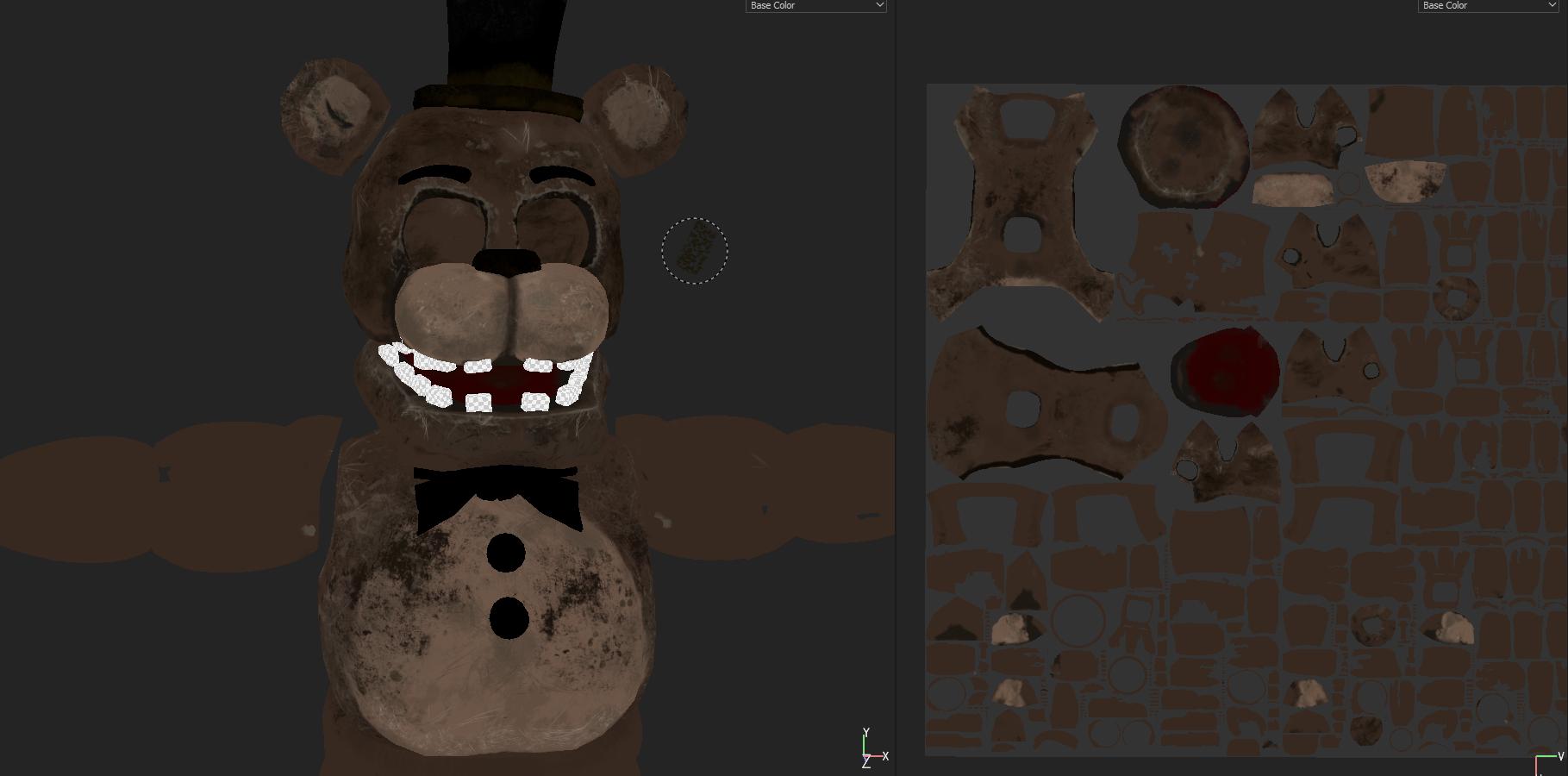
Task: Click the upper black chest button on model
Action: tap(506, 552)
